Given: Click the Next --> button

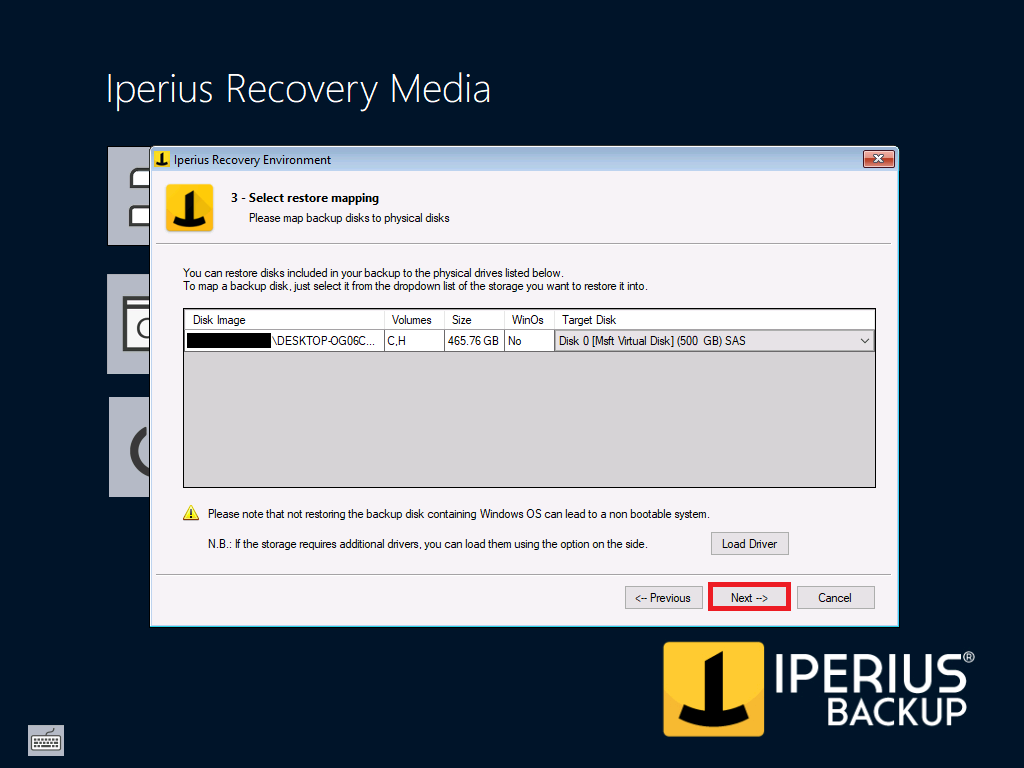Looking at the screenshot, I should 749,598.
